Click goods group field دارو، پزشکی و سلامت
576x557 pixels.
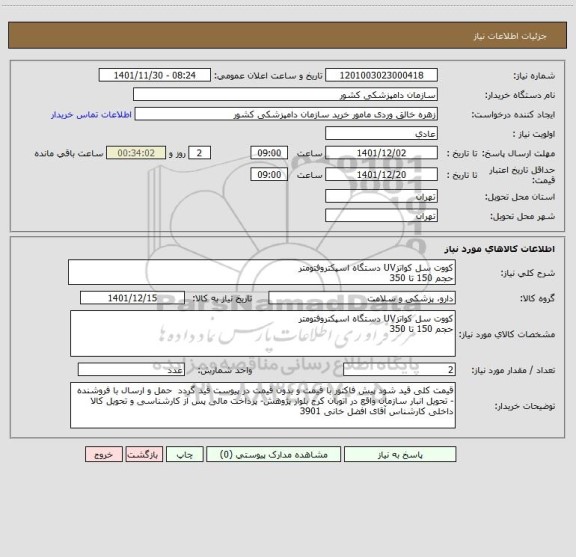362,298
